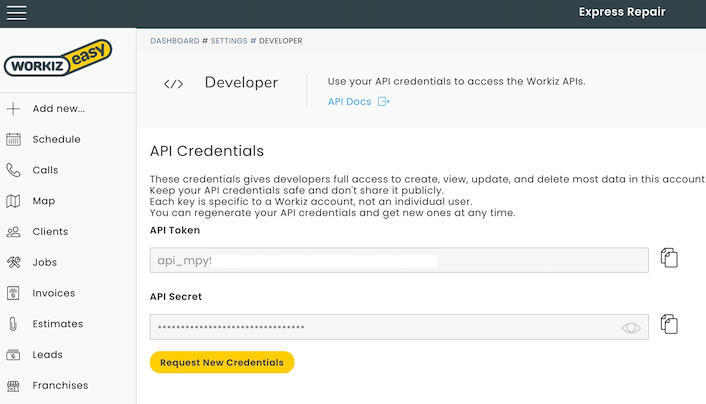
Task: Open Add new... menu item
Action: click(59, 109)
